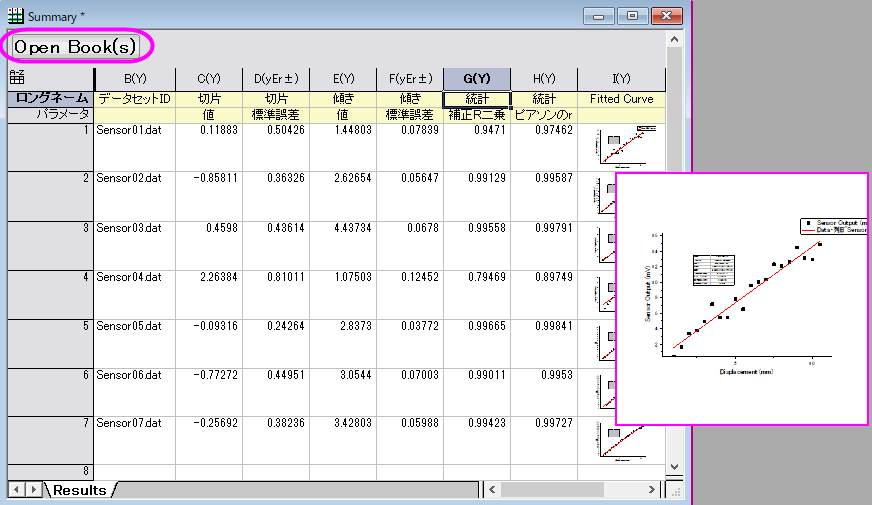Click the 補正R二乗 parameter cell
872x505 pixels.
[477, 115]
